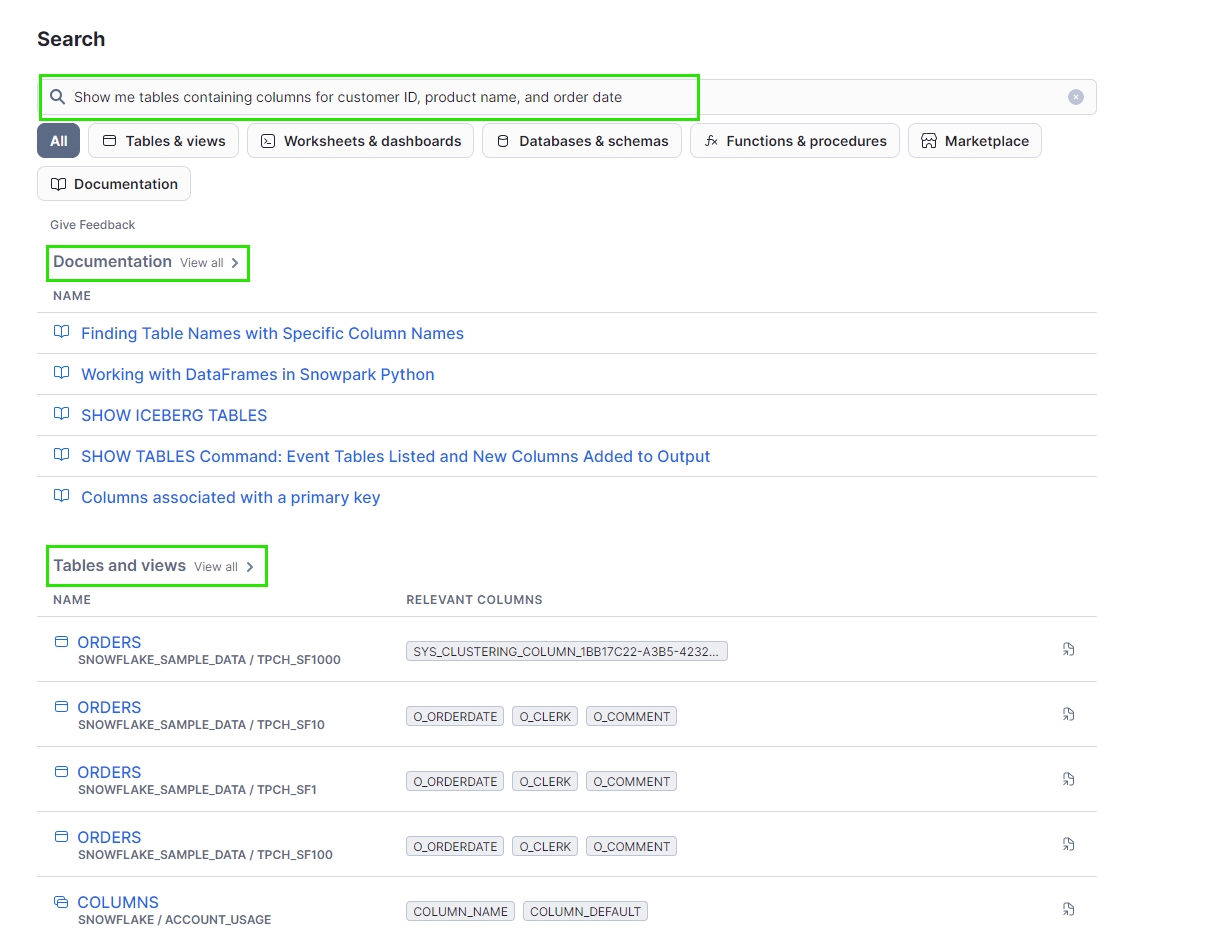1221x950 pixels.
Task: Click copy icon for COLUMNS row
Action: tap(1068, 910)
